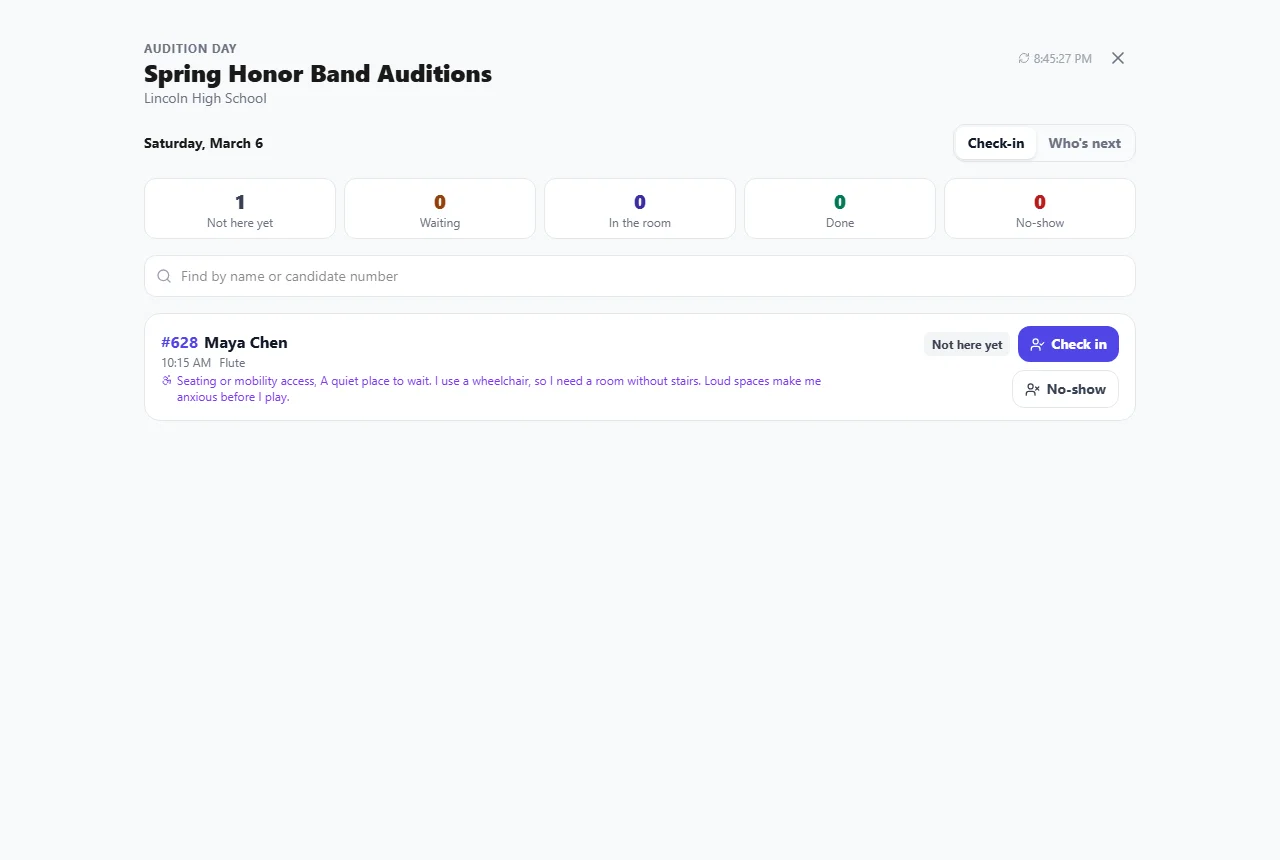The width and height of the screenshot is (1280, 860).
Task: Select the Not here yet count card
Action: click(x=240, y=209)
